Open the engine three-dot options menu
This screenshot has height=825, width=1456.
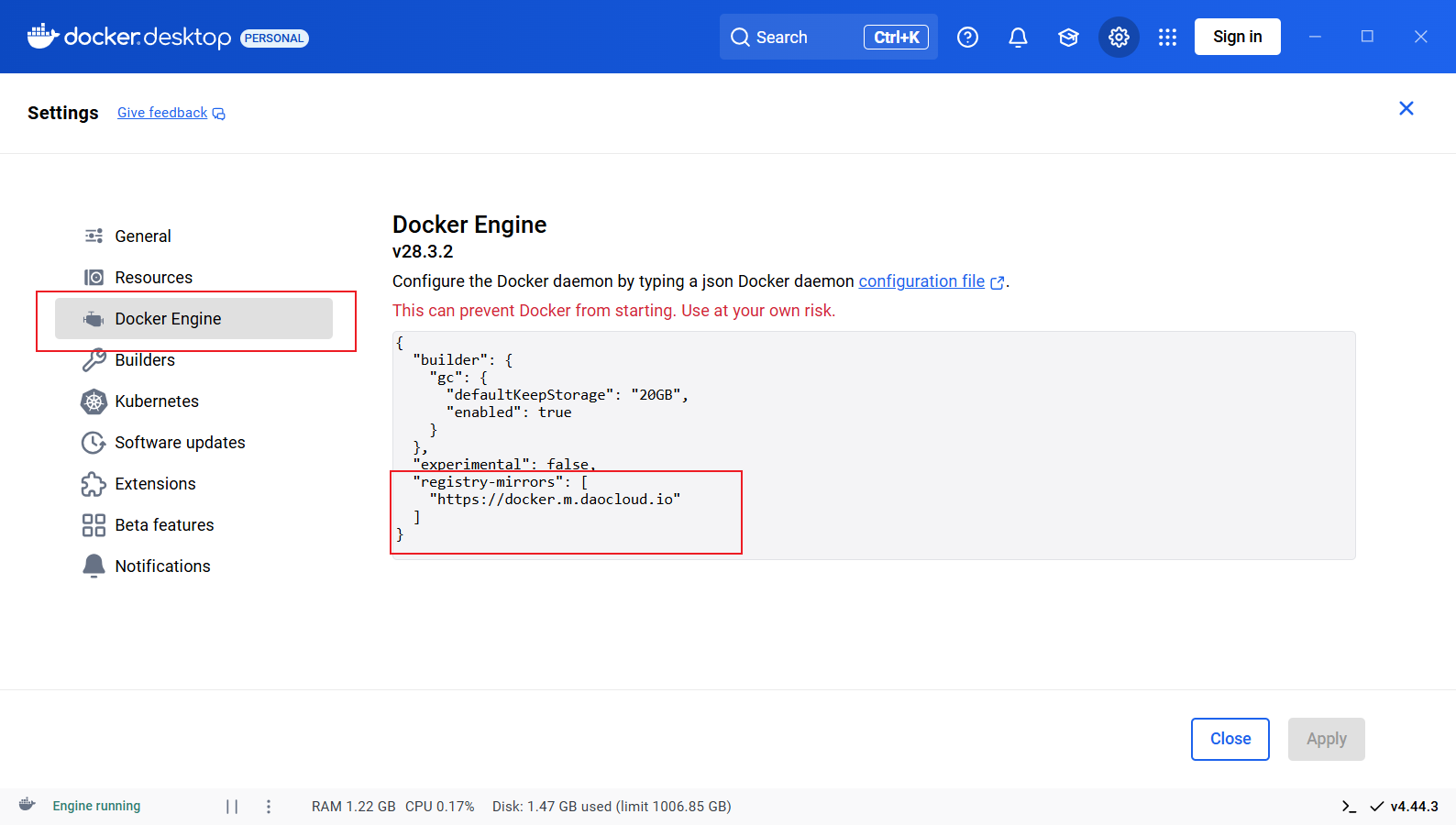269,807
